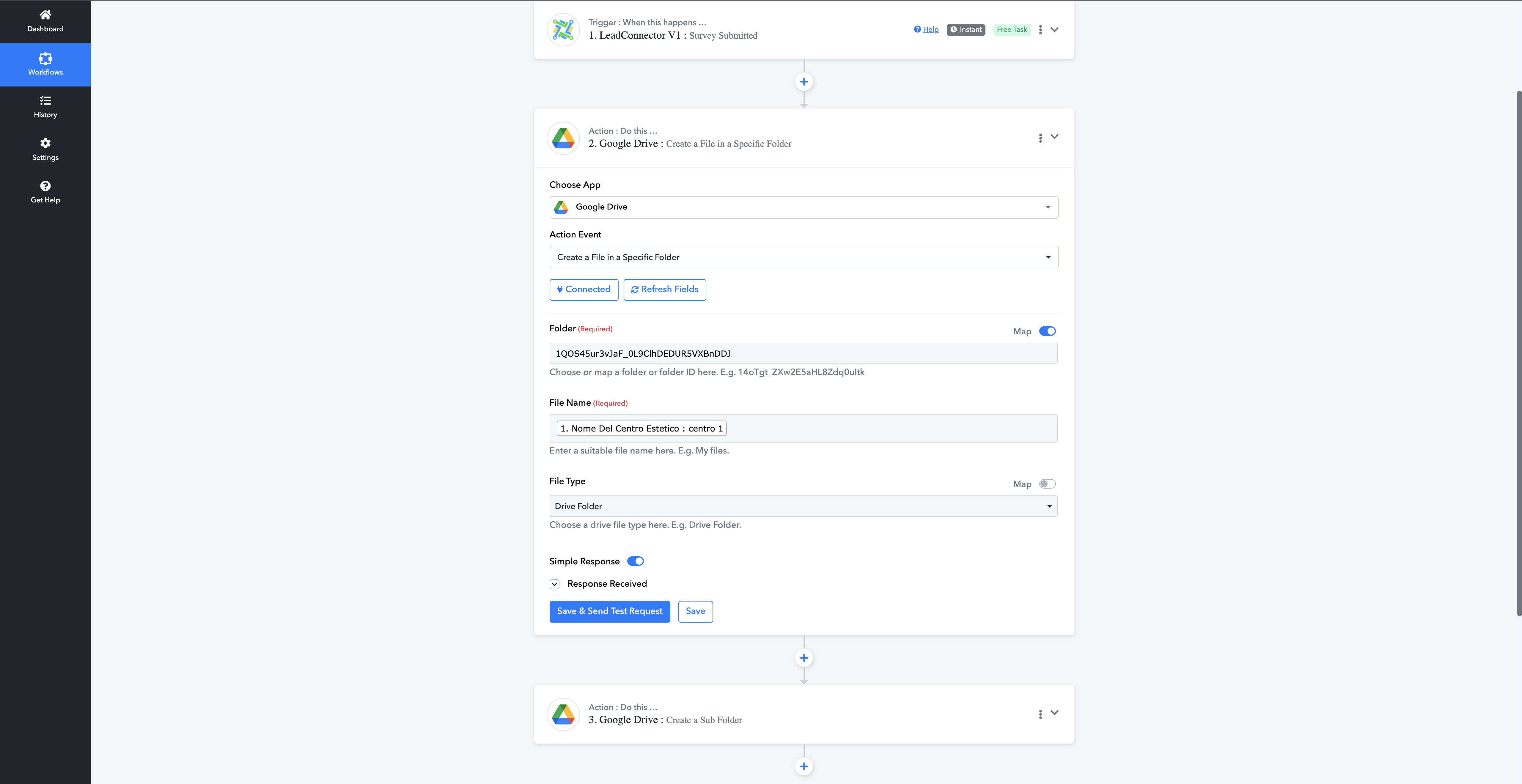
Task: Click the LeadConnector V1 trigger title
Action: coord(672,35)
